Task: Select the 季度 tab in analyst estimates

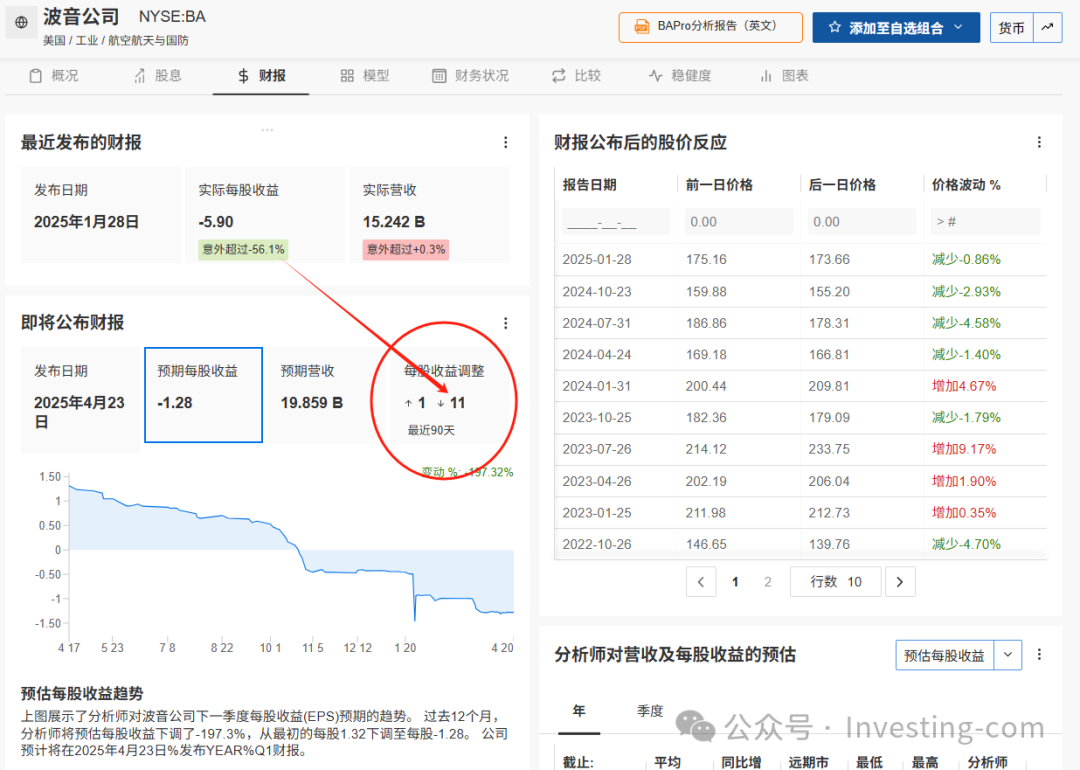Action: [650, 711]
